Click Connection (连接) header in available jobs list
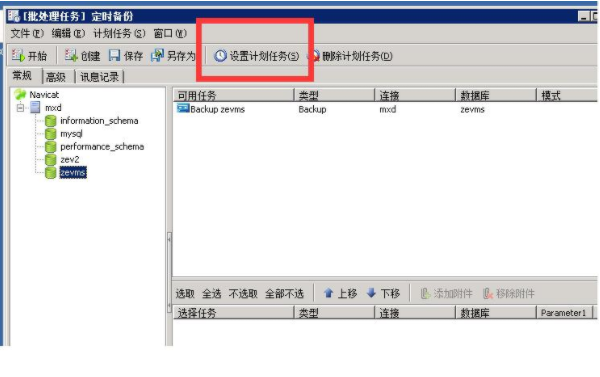The height and width of the screenshot is (377, 600). coord(415,95)
